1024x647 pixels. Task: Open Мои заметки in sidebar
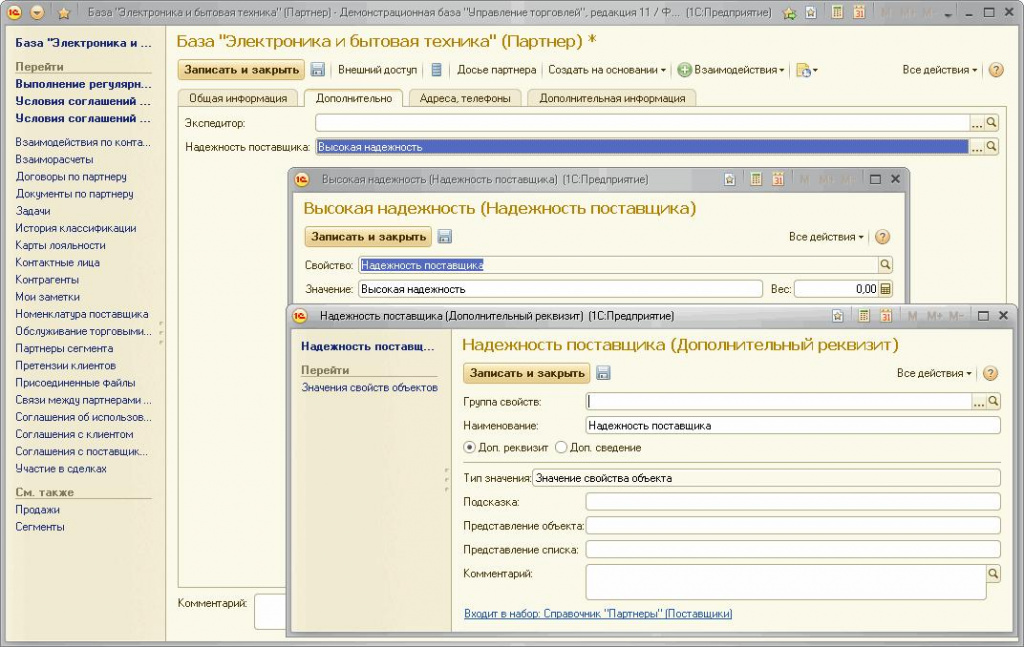click(x=47, y=297)
